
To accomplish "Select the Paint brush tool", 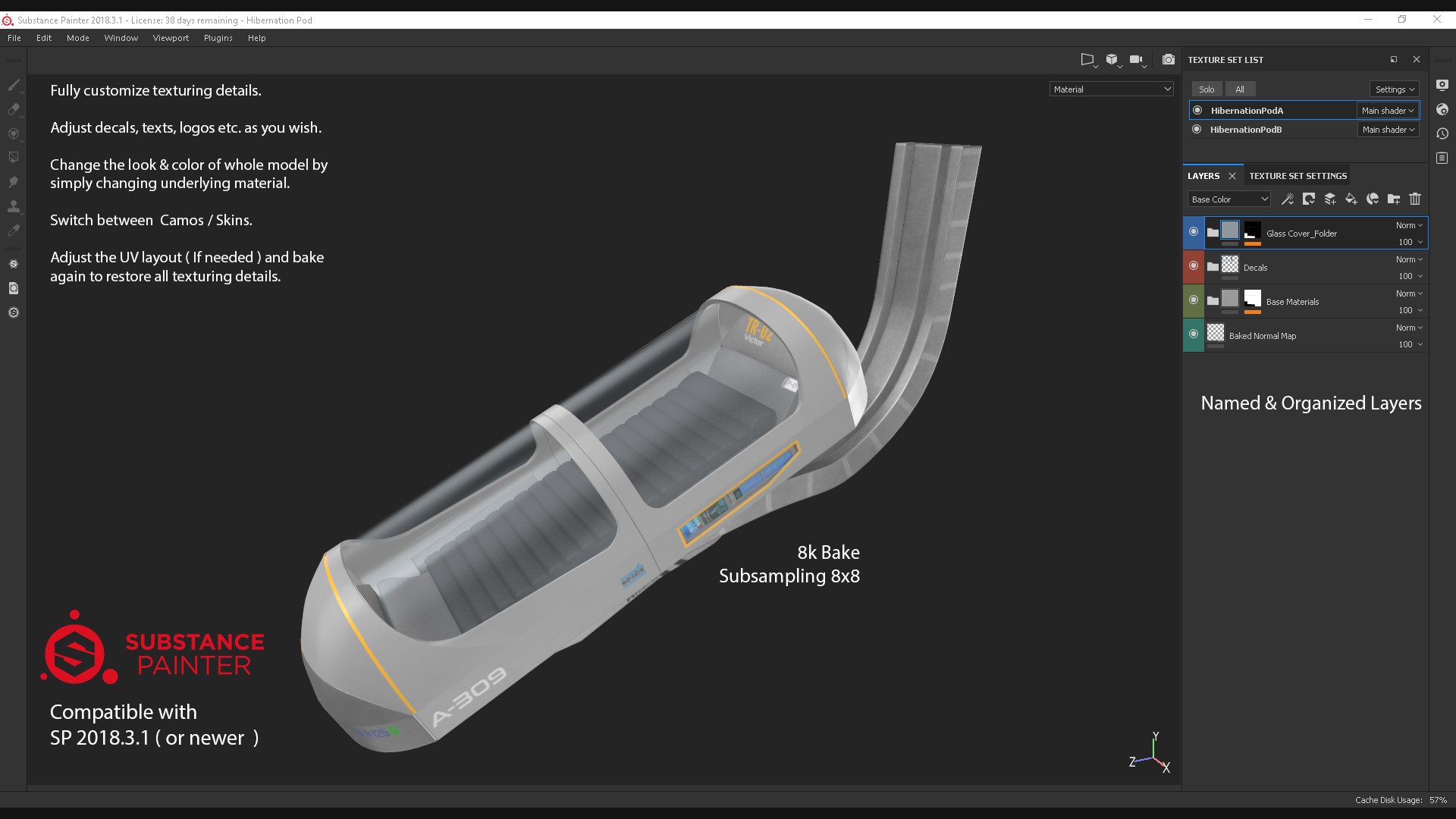I will pos(14,85).
